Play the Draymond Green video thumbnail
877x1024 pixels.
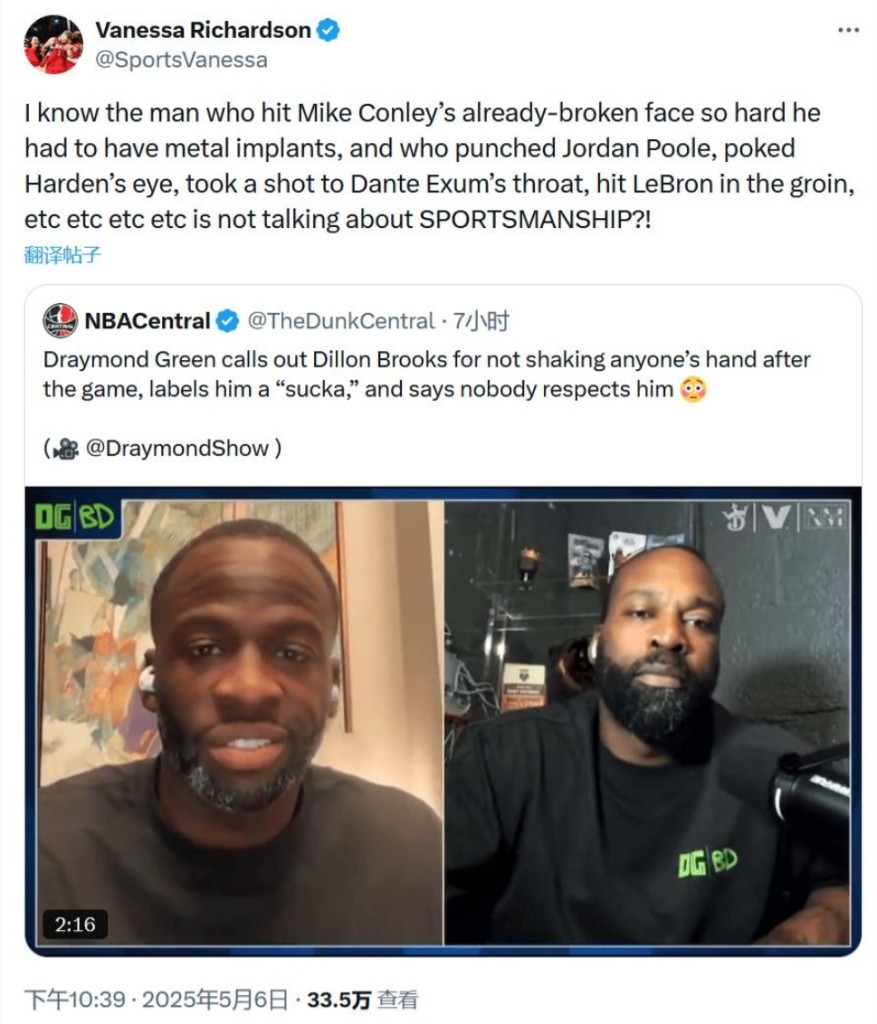click(443, 721)
